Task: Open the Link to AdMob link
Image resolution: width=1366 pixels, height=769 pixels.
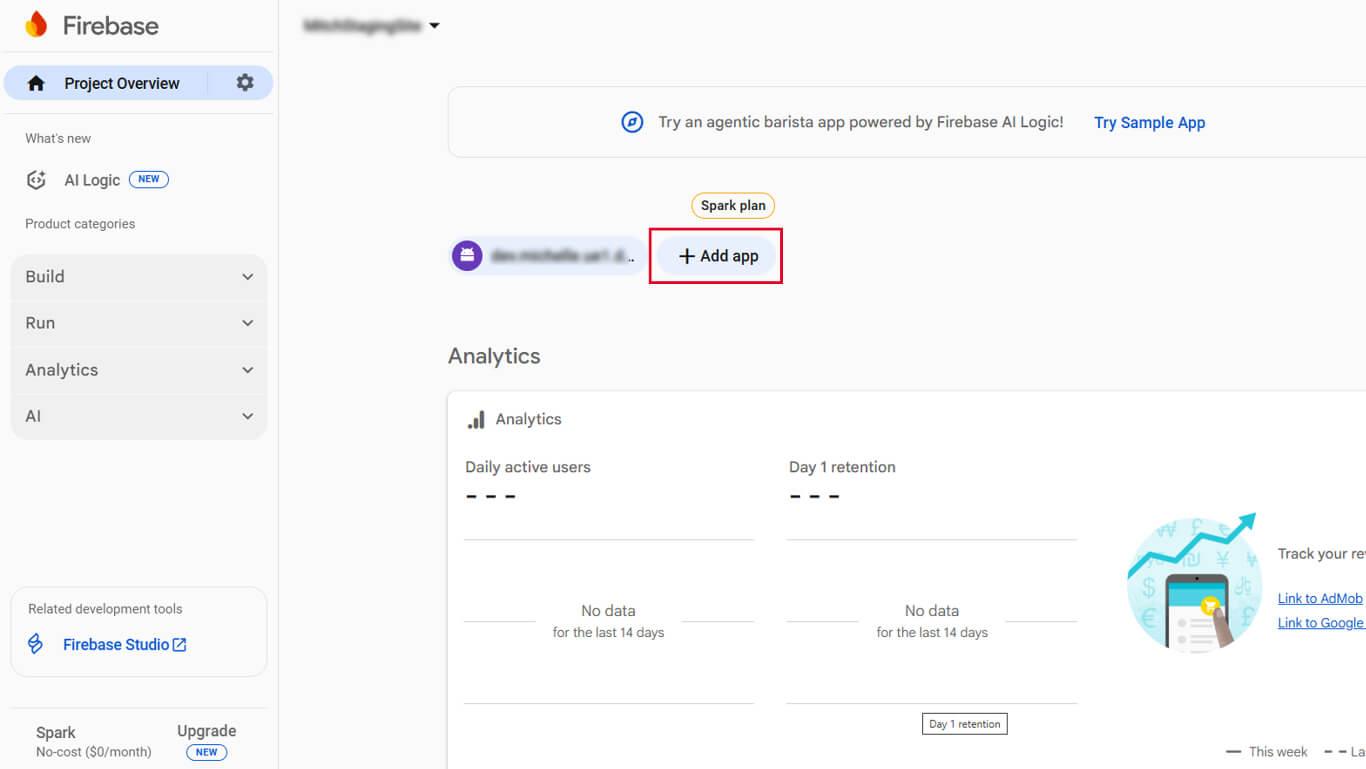Action: coord(1319,598)
